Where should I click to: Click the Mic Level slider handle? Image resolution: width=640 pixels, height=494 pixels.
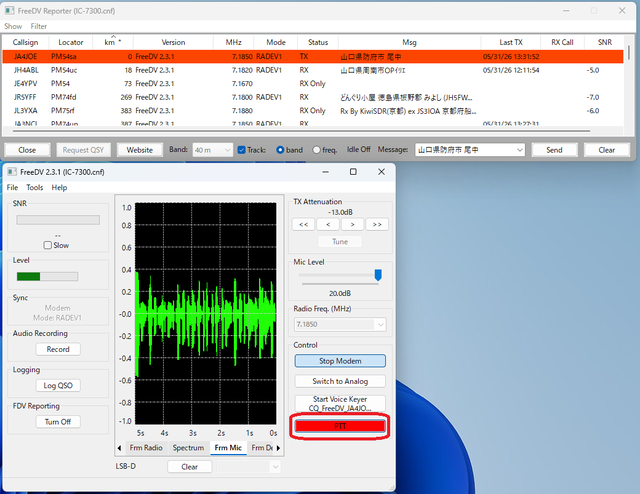pyautogui.click(x=378, y=275)
